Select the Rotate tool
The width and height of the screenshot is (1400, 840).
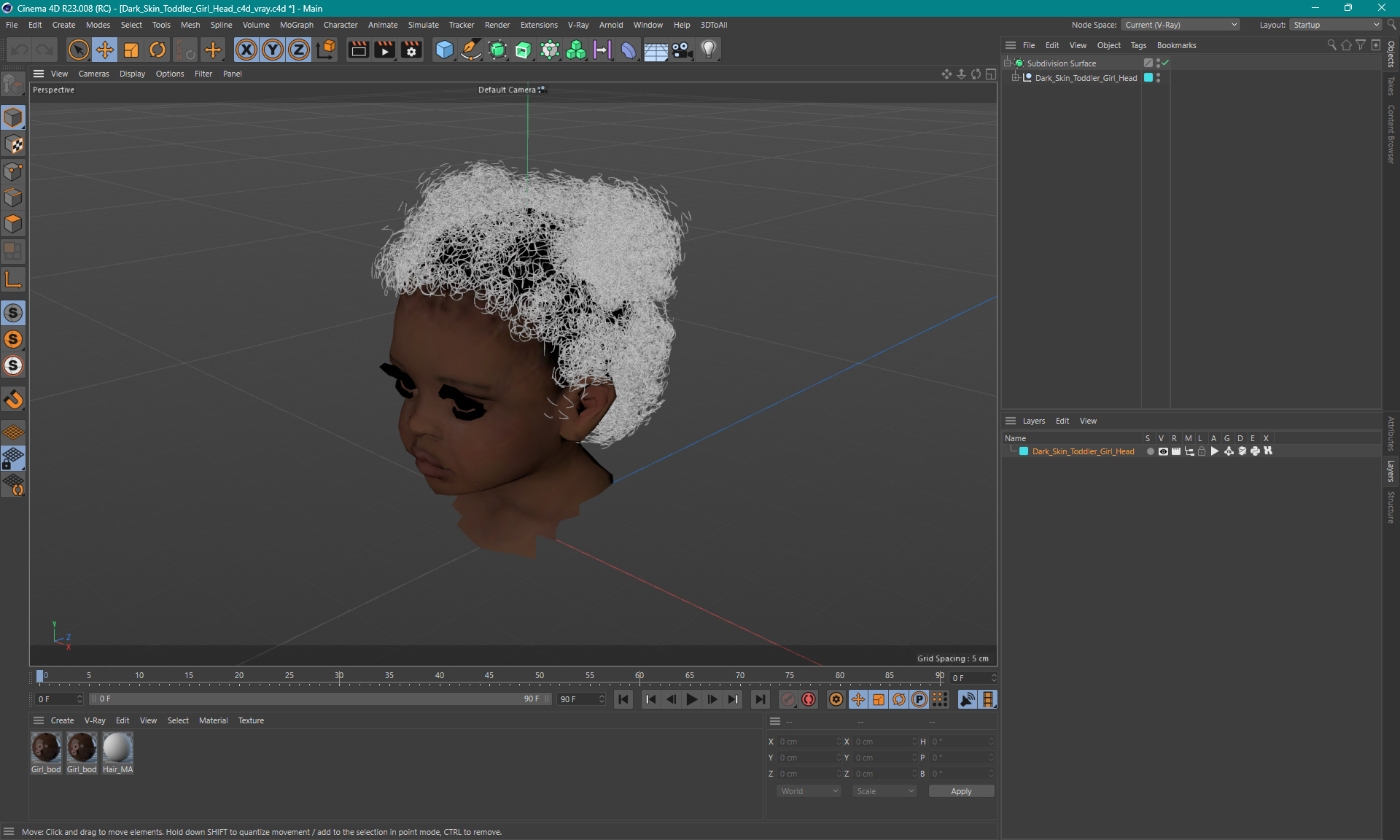coord(157,50)
